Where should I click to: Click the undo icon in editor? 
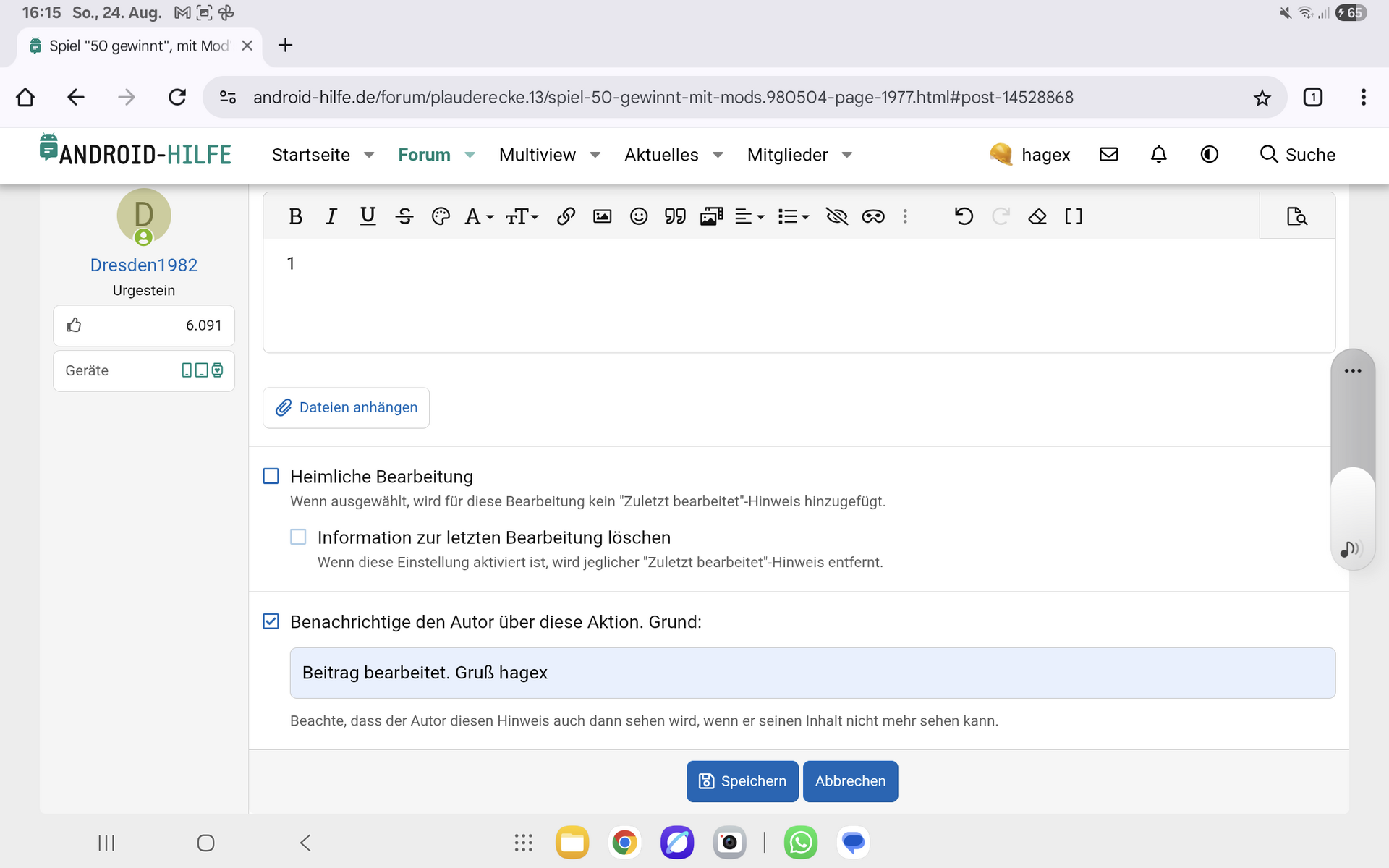point(964,216)
